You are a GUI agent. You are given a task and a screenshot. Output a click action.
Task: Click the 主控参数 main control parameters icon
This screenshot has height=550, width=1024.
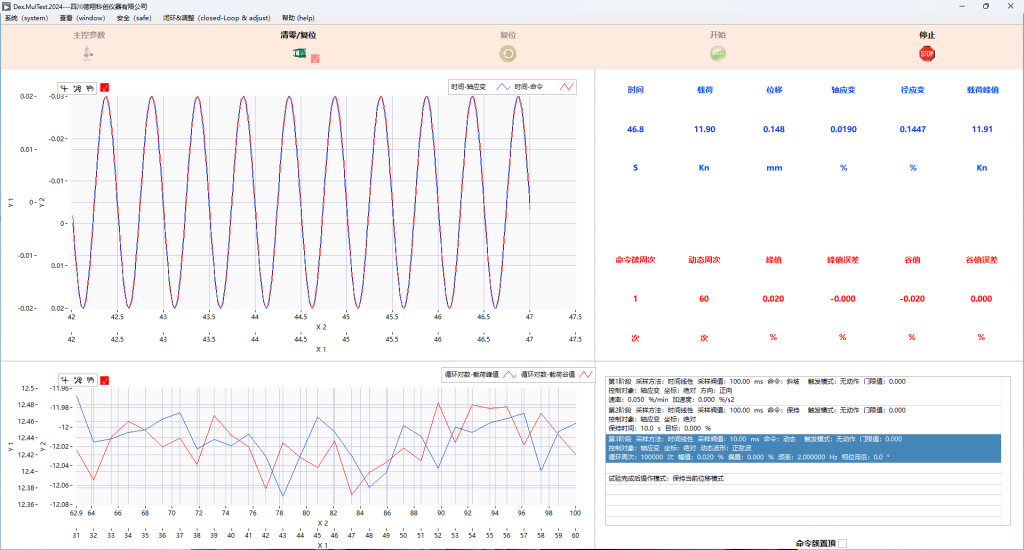point(88,54)
